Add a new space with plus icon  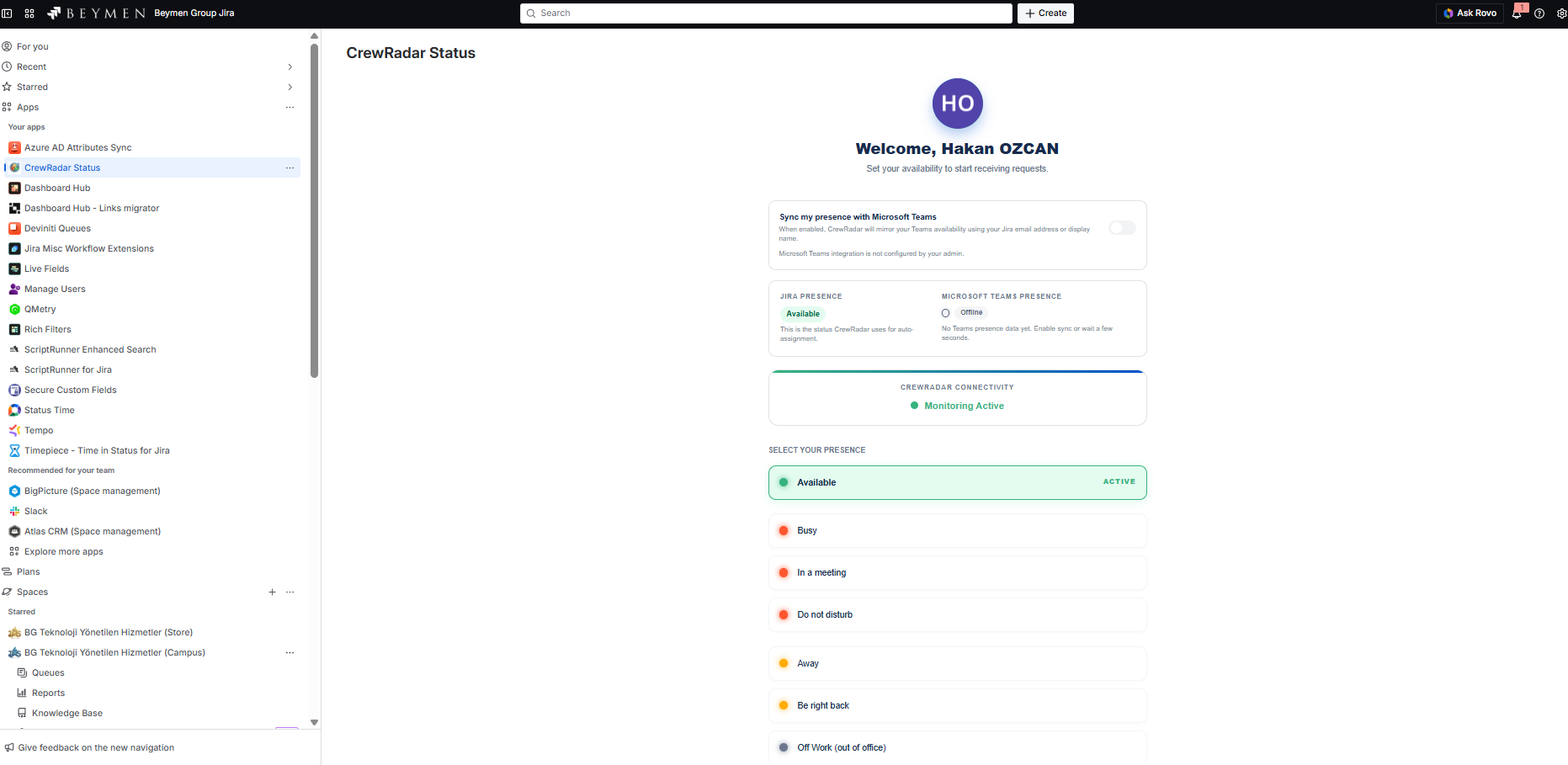click(x=272, y=592)
